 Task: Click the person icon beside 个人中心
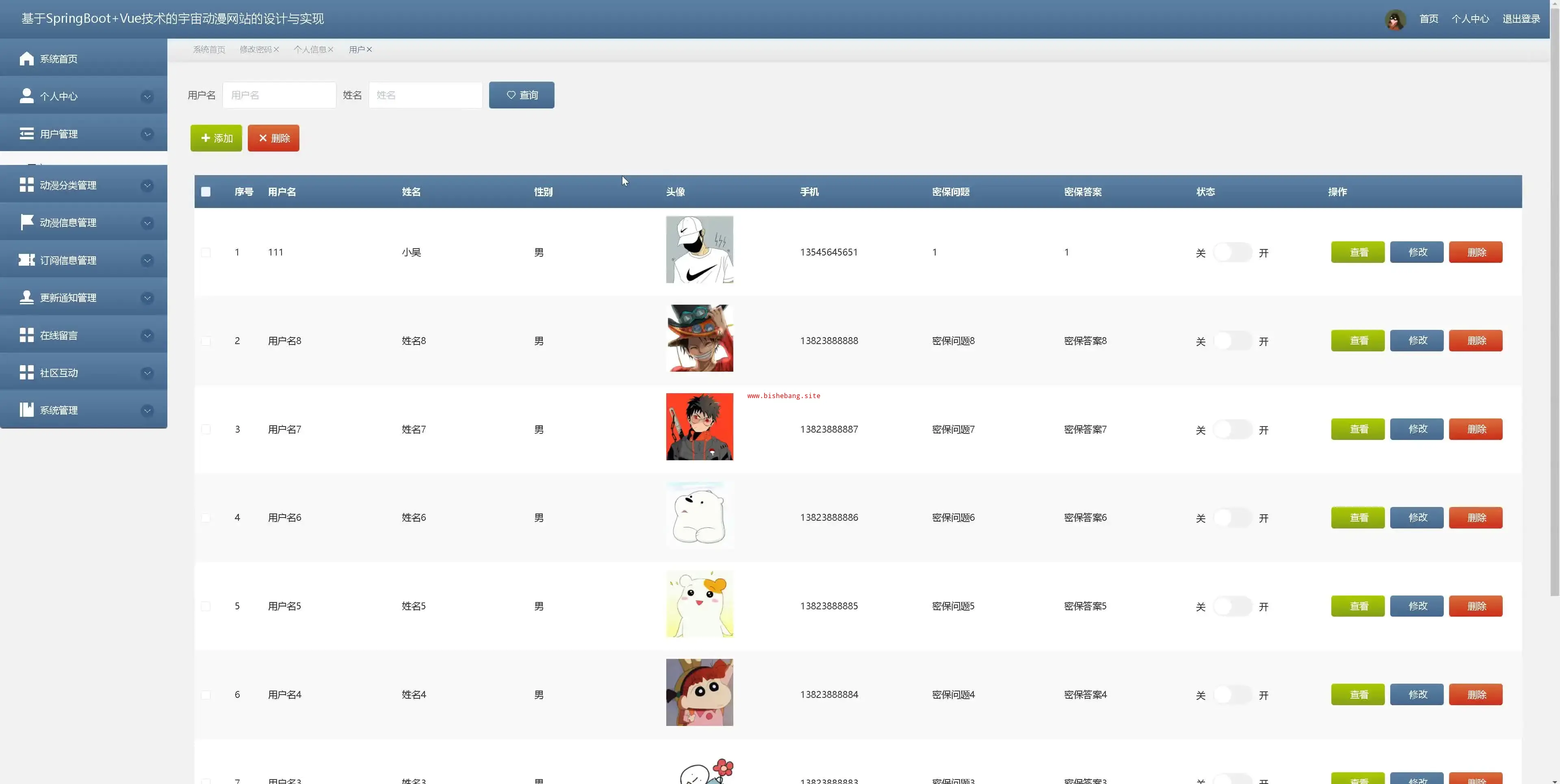click(x=26, y=96)
